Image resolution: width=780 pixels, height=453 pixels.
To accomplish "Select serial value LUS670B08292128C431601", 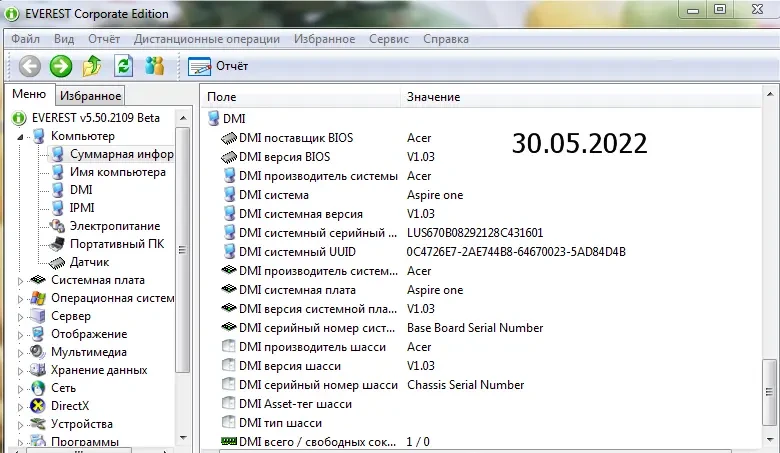I will tap(475, 233).
